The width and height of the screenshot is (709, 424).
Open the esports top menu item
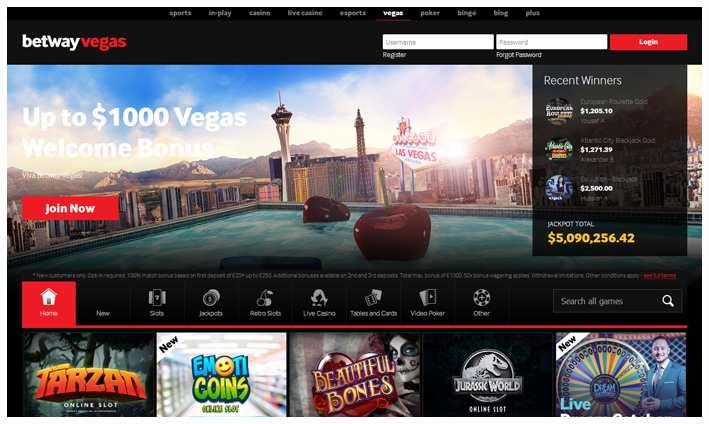(352, 13)
